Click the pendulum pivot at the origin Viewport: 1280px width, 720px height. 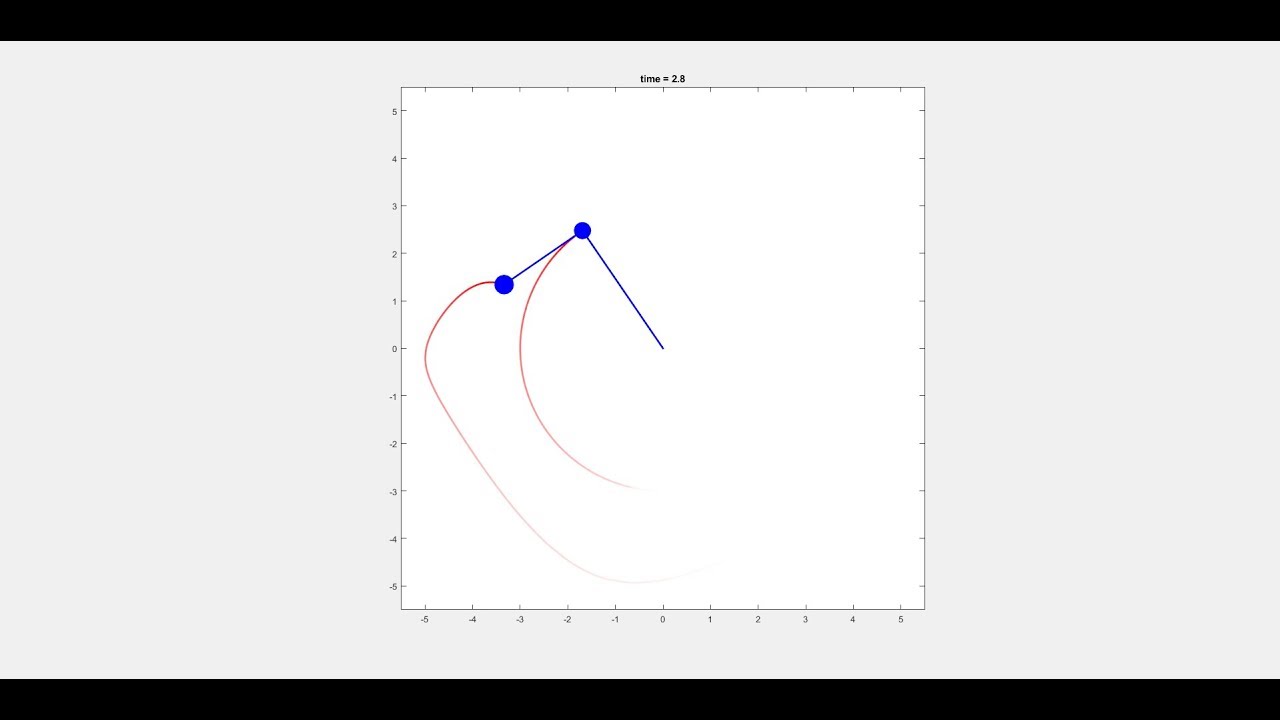662,348
